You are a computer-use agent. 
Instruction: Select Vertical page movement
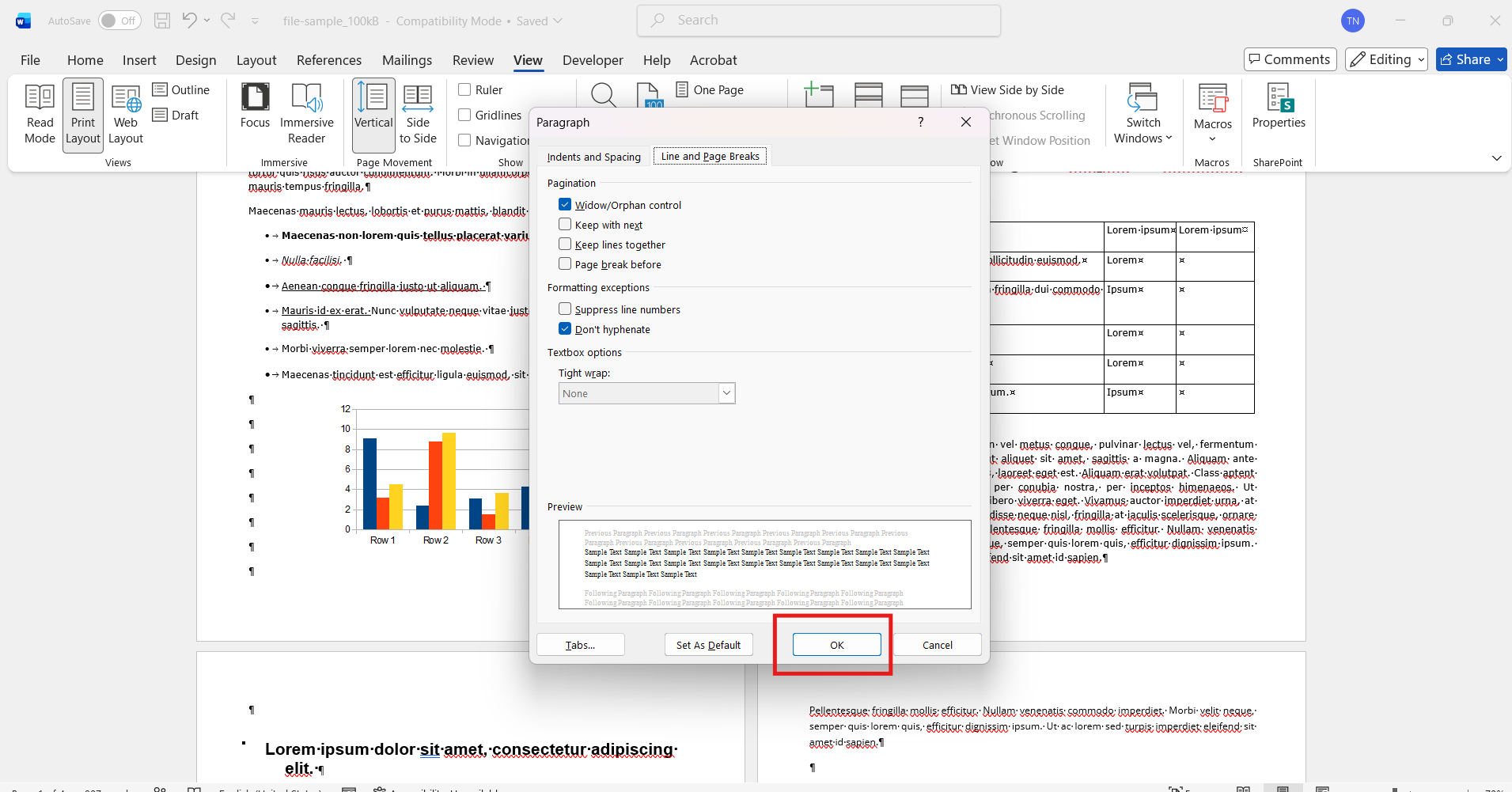[x=373, y=115]
